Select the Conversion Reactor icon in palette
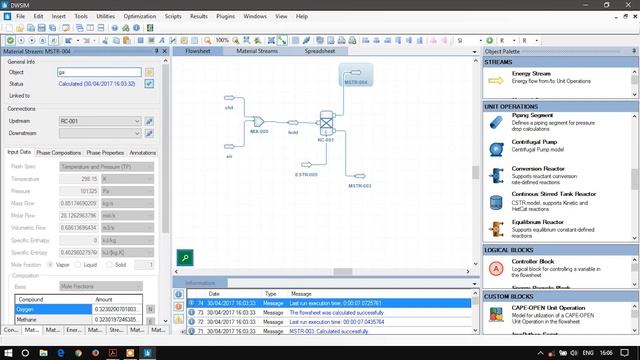The height and width of the screenshot is (360, 640). click(x=496, y=176)
